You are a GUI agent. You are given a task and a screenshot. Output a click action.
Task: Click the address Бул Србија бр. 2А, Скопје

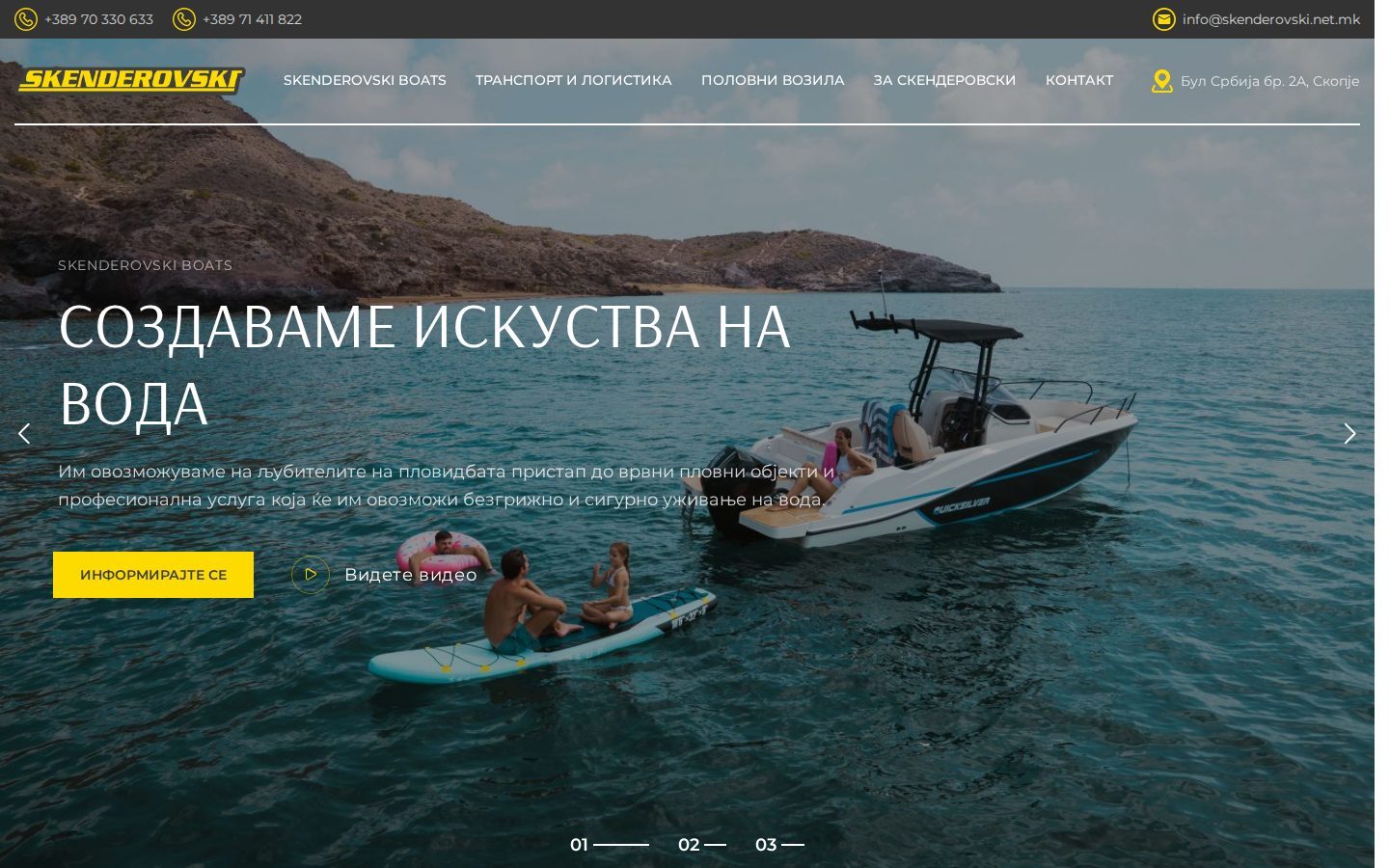pos(1269,81)
